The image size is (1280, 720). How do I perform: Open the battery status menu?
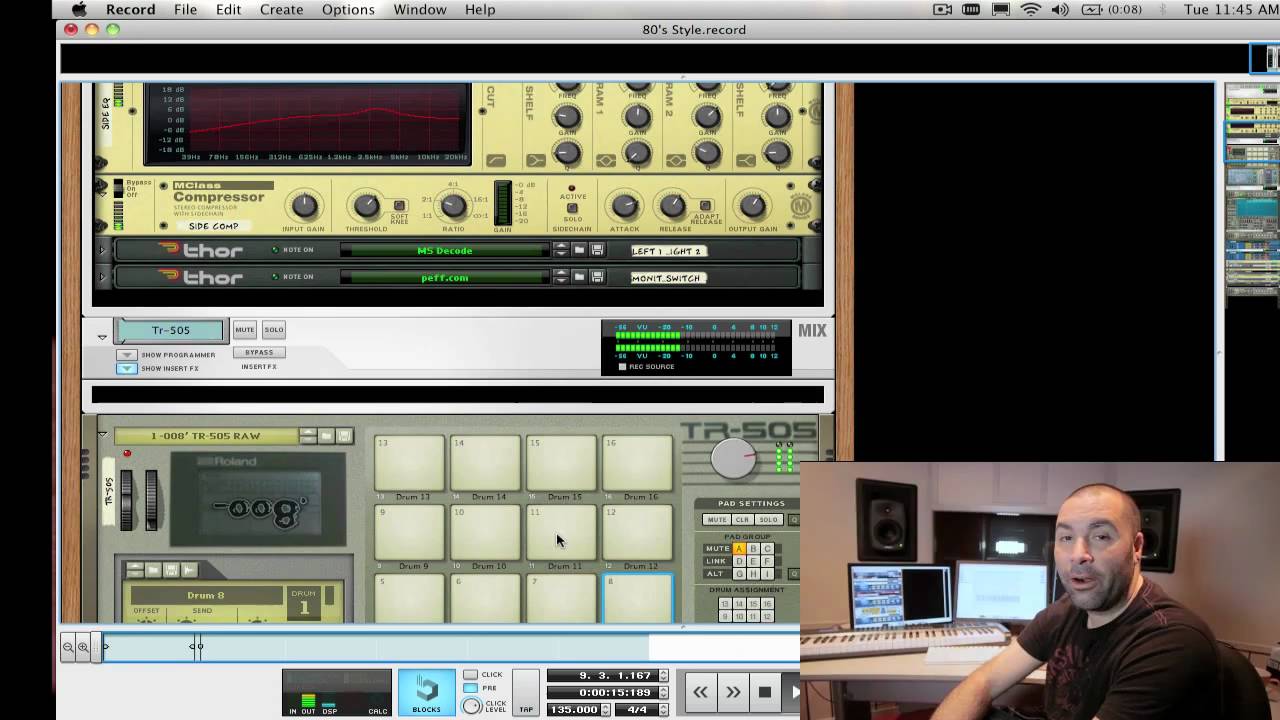pos(1112,10)
